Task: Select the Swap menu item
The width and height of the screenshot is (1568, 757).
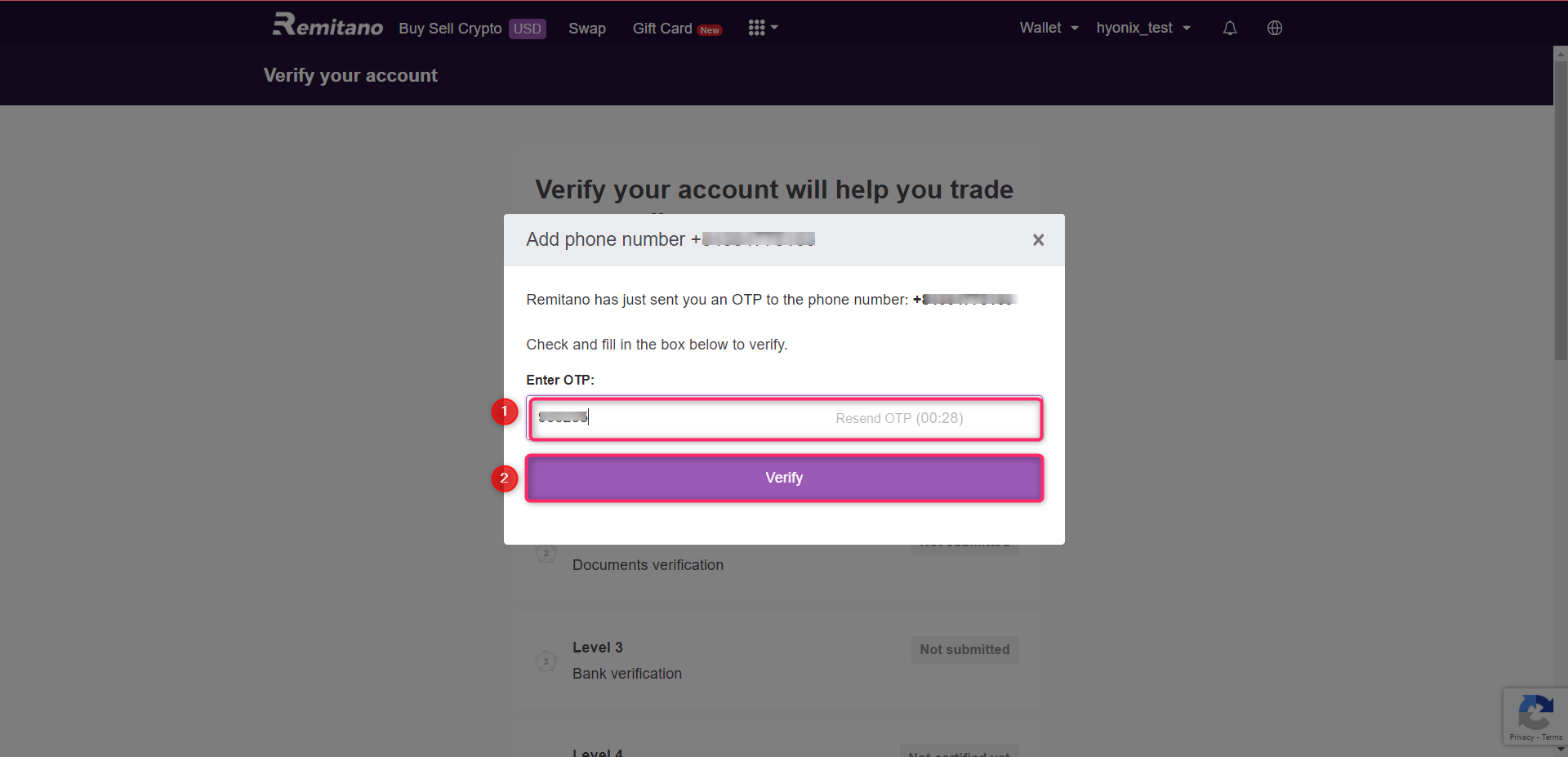Action: pyautogui.click(x=586, y=29)
